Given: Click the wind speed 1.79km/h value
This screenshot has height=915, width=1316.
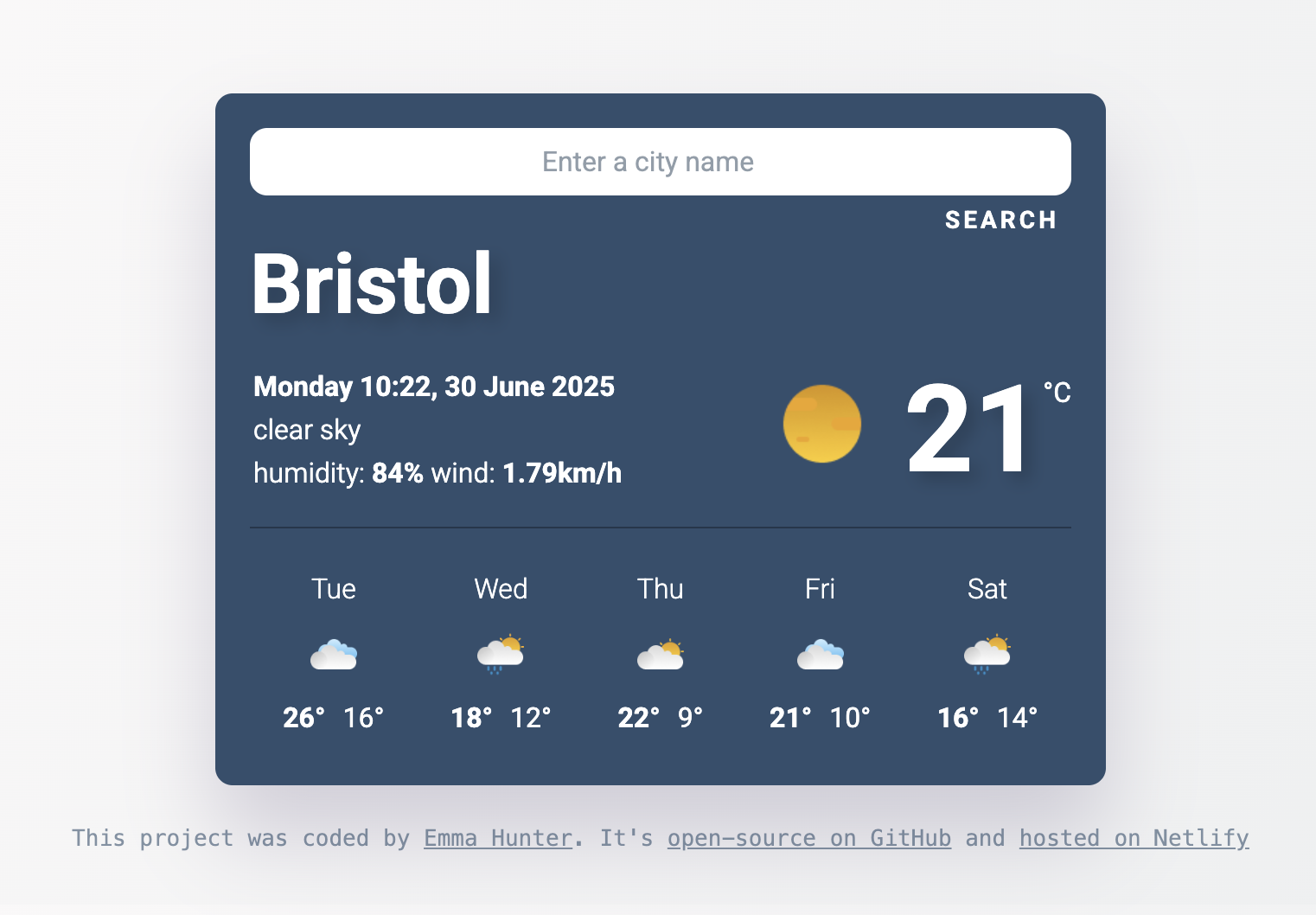Looking at the screenshot, I should [562, 473].
